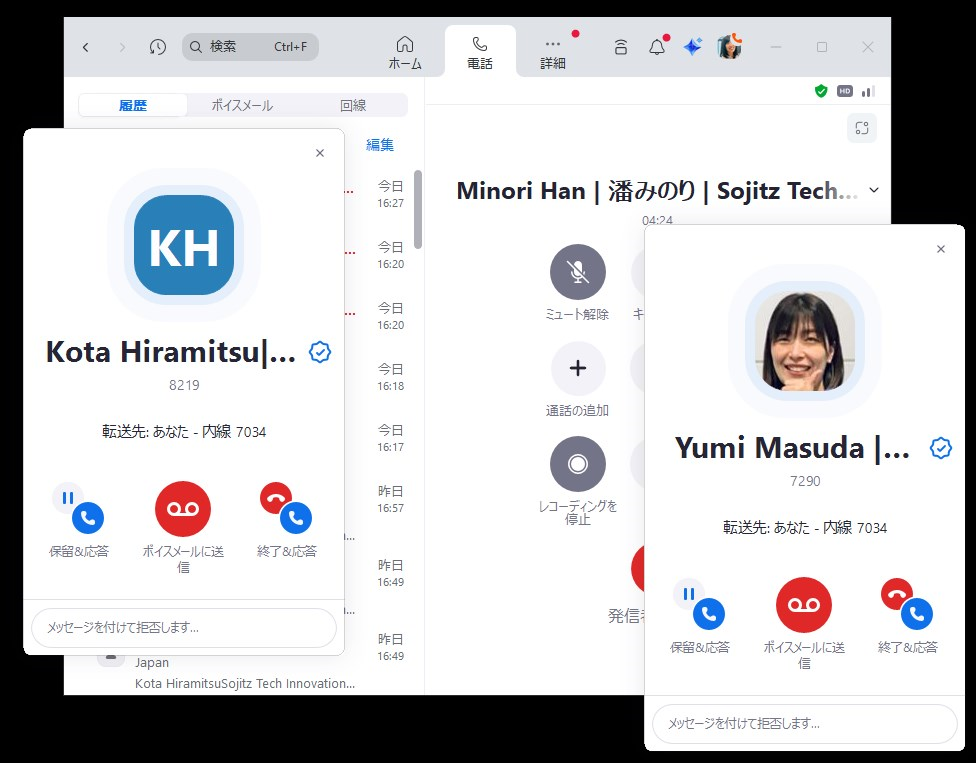The width and height of the screenshot is (976, 763).
Task: Click 終了&応答 in Kota Hiramitsu popup
Action: click(x=287, y=510)
